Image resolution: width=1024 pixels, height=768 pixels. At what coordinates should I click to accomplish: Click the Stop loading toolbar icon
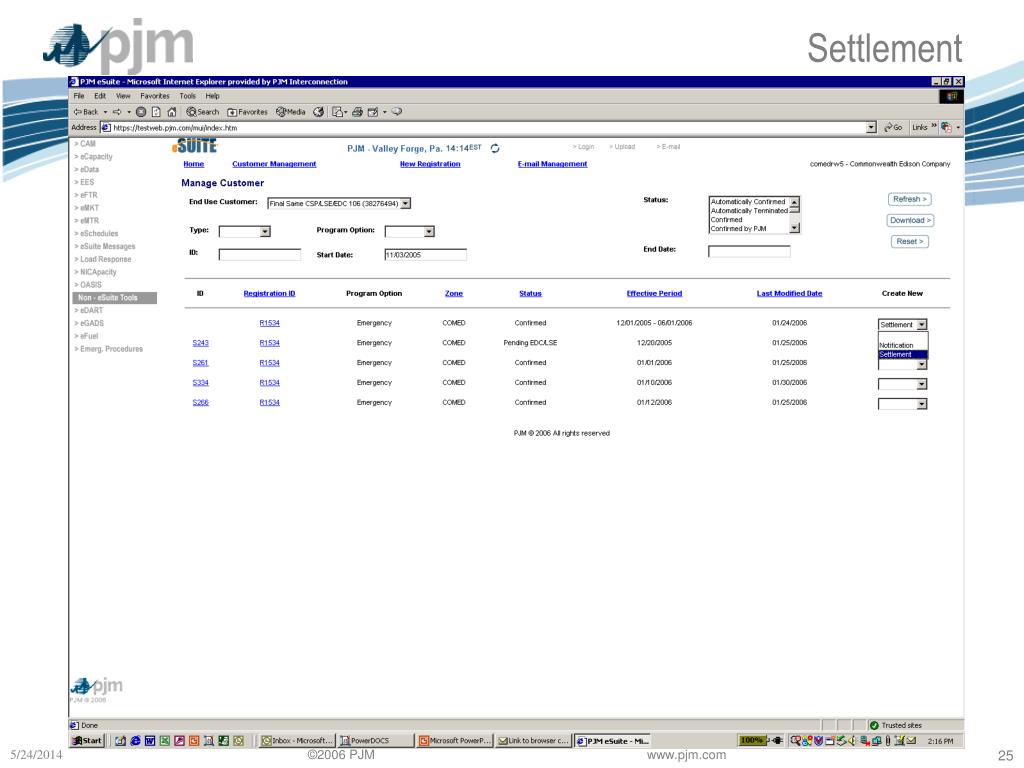141,112
